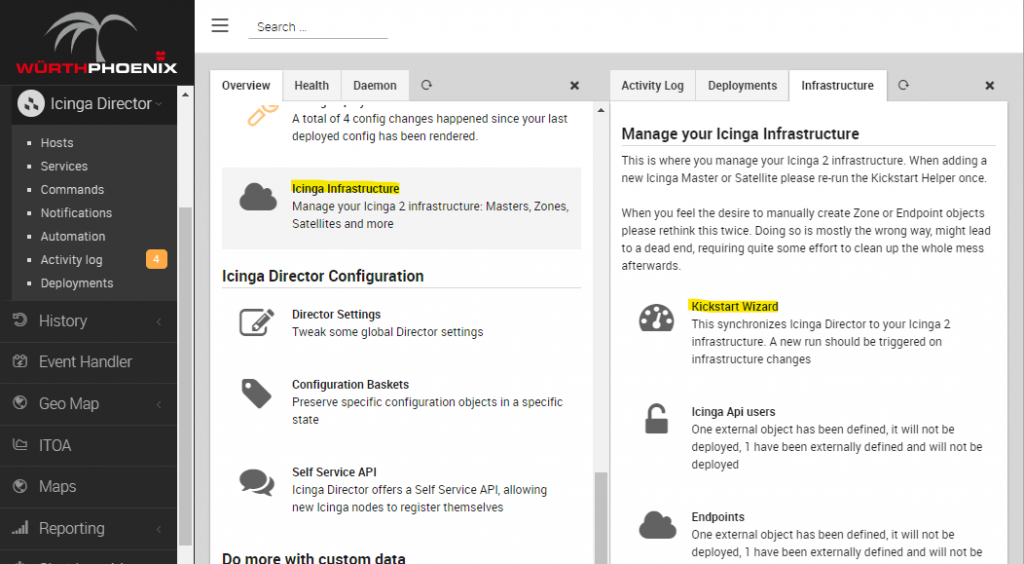Expand the Reporting sidebar section
The image size is (1024, 564).
click(x=88, y=528)
